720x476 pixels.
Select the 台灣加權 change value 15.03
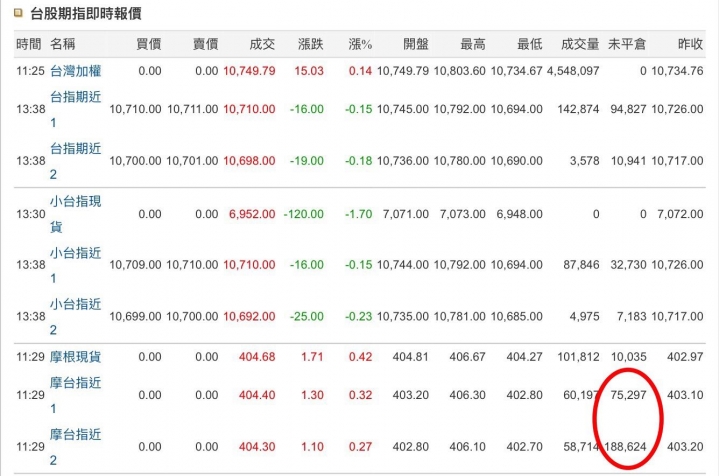click(x=309, y=71)
